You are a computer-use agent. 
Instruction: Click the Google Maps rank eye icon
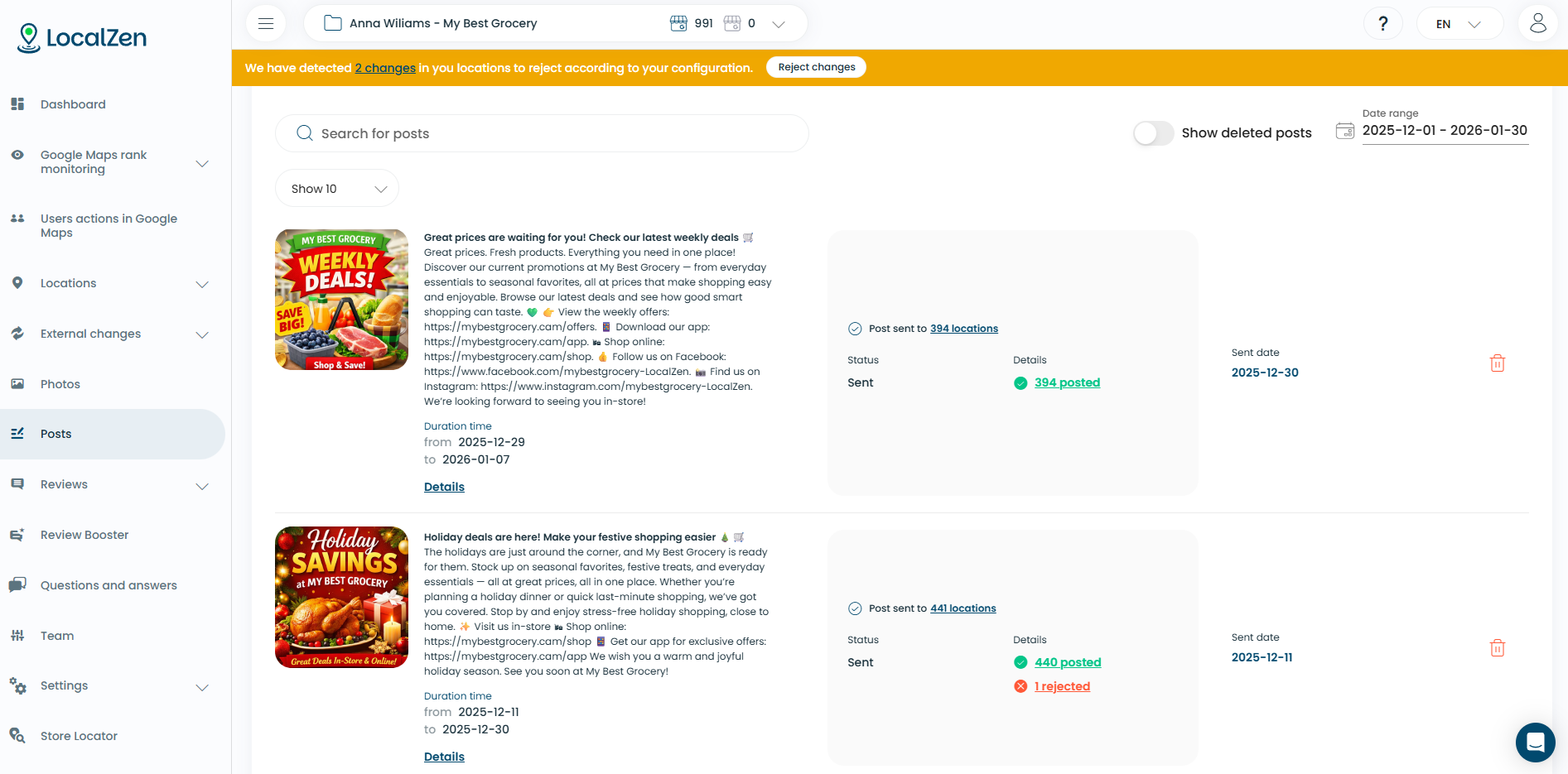(17, 155)
